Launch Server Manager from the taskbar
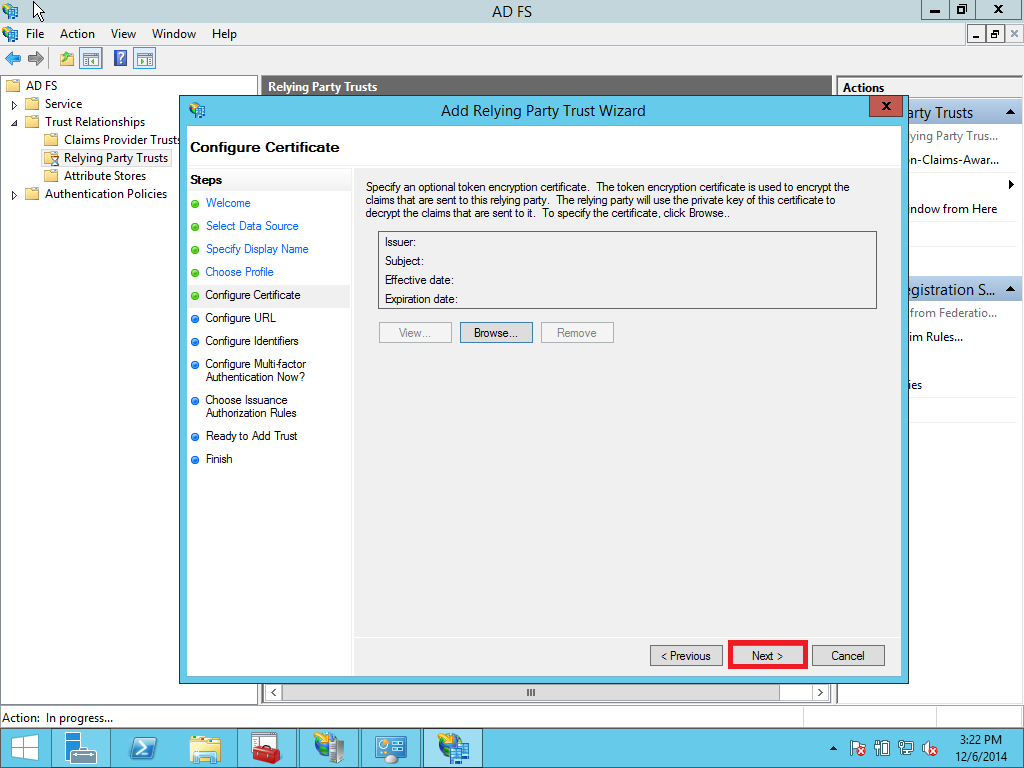 point(81,747)
